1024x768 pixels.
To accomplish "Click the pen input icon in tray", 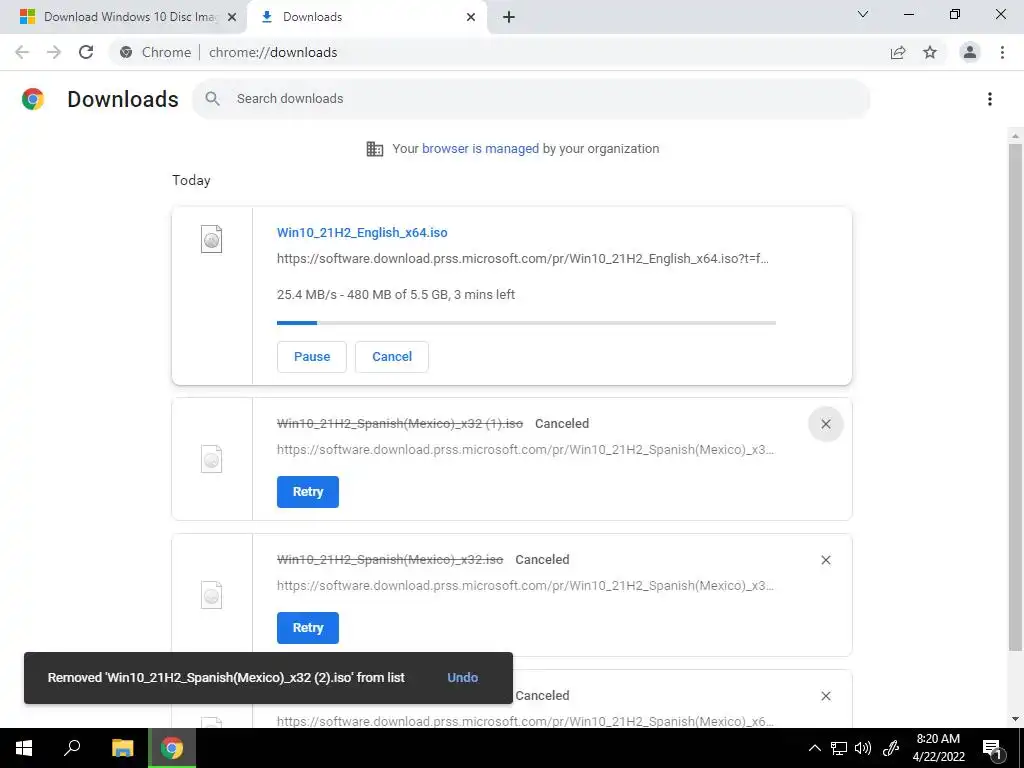I will click(891, 748).
